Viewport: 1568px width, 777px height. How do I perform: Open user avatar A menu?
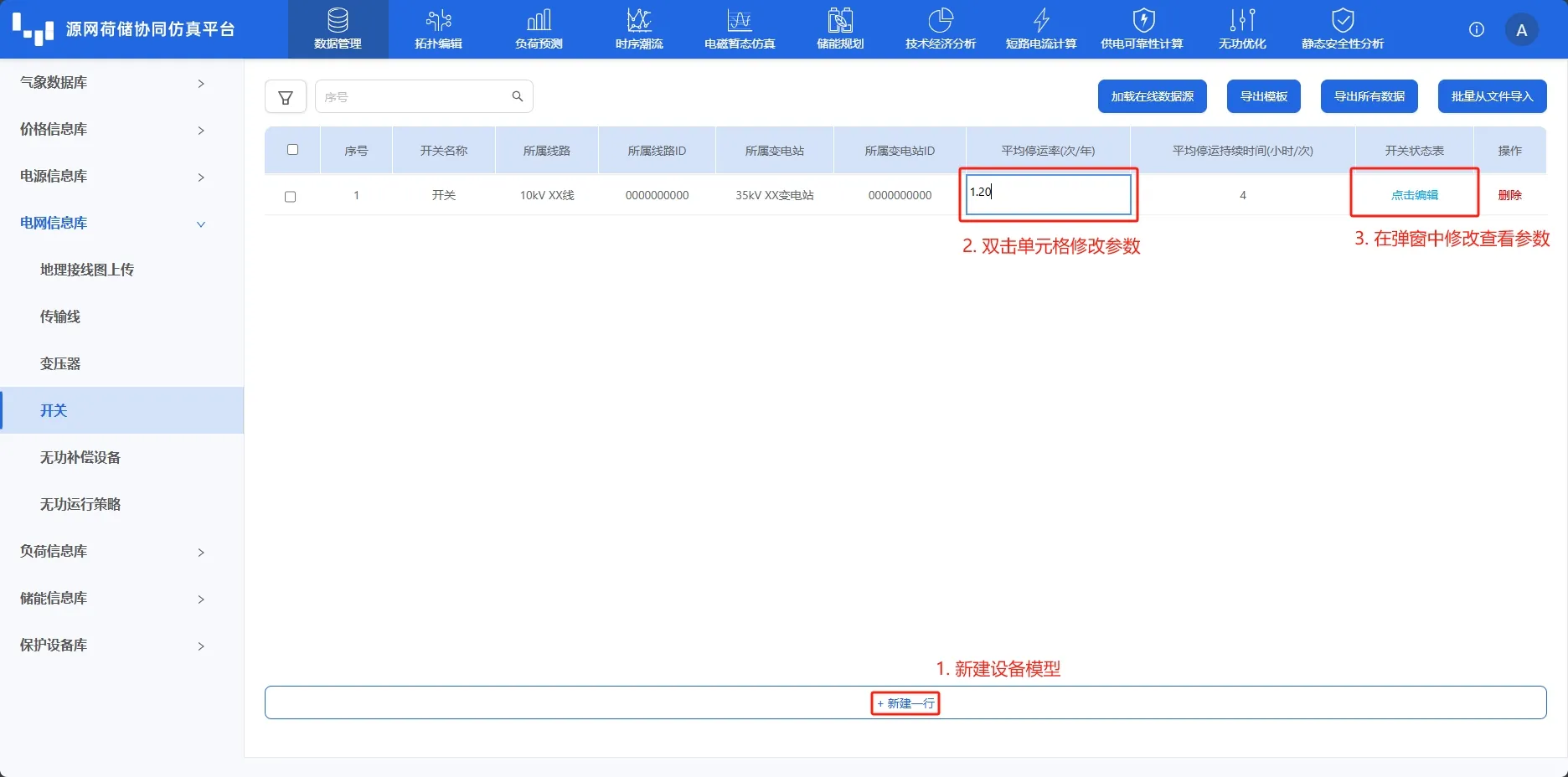pos(1522,30)
